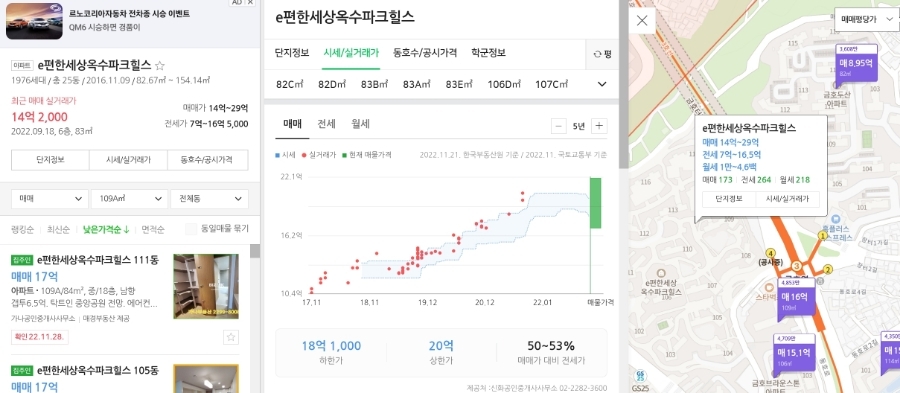Image resolution: width=900 pixels, height=393 pixels.
Task: Switch to 시세/실거래가 tab
Action: (351, 53)
